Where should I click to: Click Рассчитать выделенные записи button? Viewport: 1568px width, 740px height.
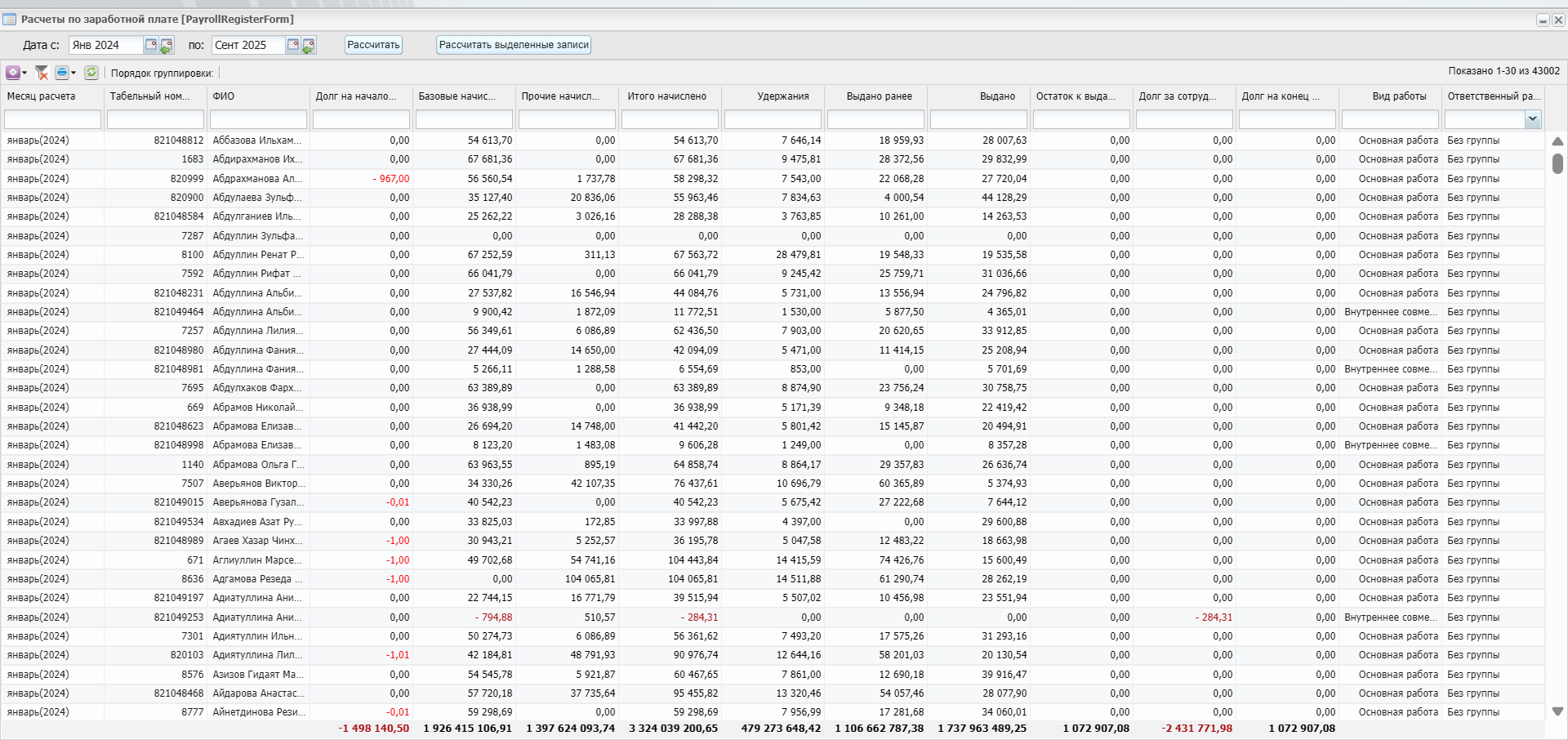click(514, 45)
